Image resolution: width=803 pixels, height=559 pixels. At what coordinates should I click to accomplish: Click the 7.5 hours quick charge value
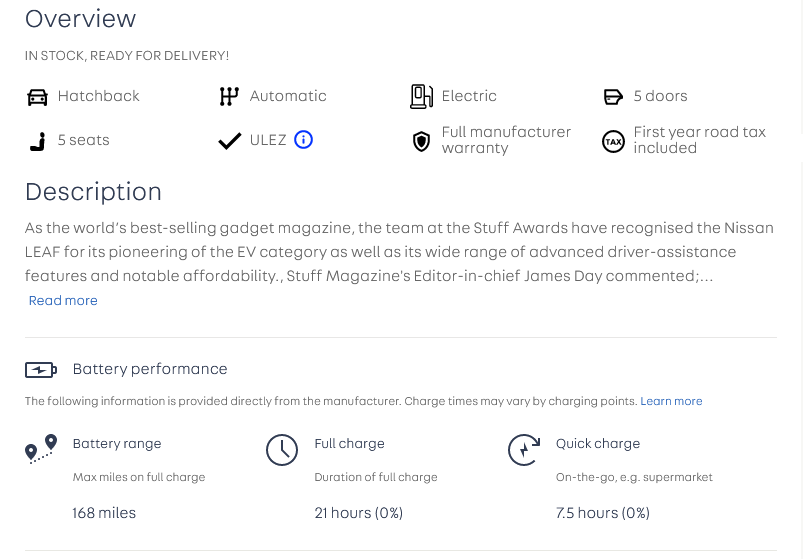coord(602,513)
